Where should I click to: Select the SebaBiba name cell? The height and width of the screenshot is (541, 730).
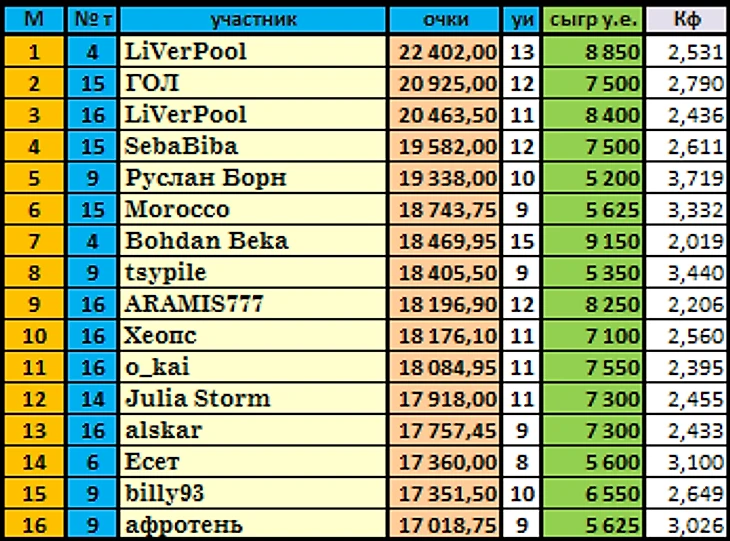[253, 147]
